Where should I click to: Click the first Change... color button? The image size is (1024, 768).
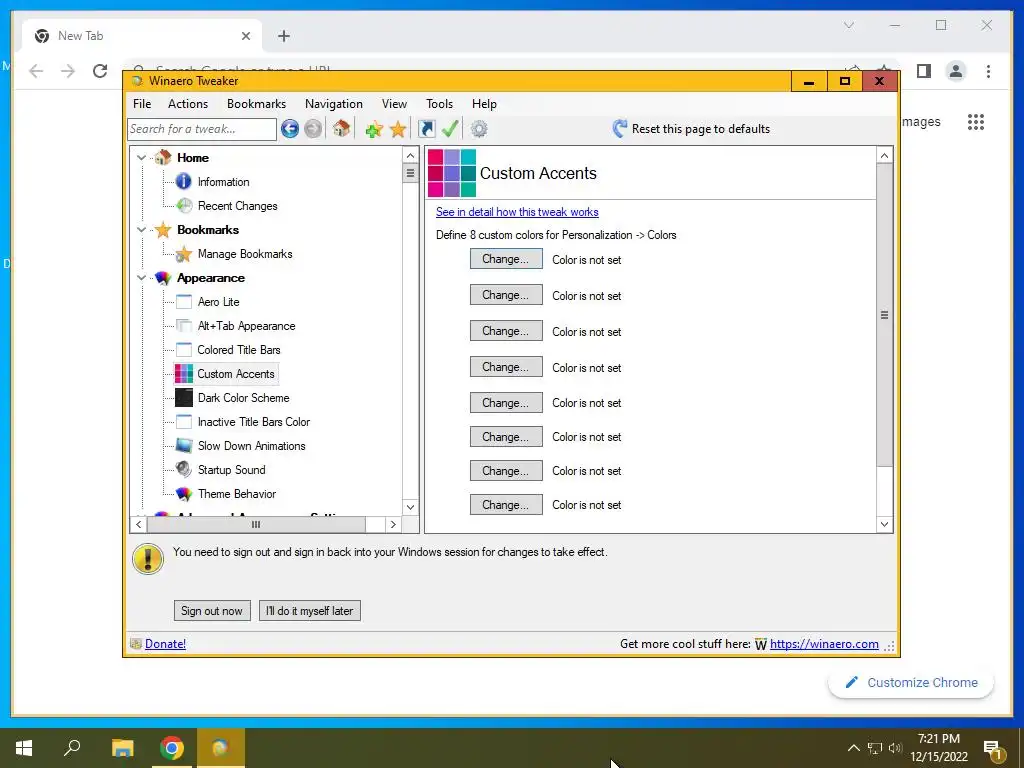[506, 259]
